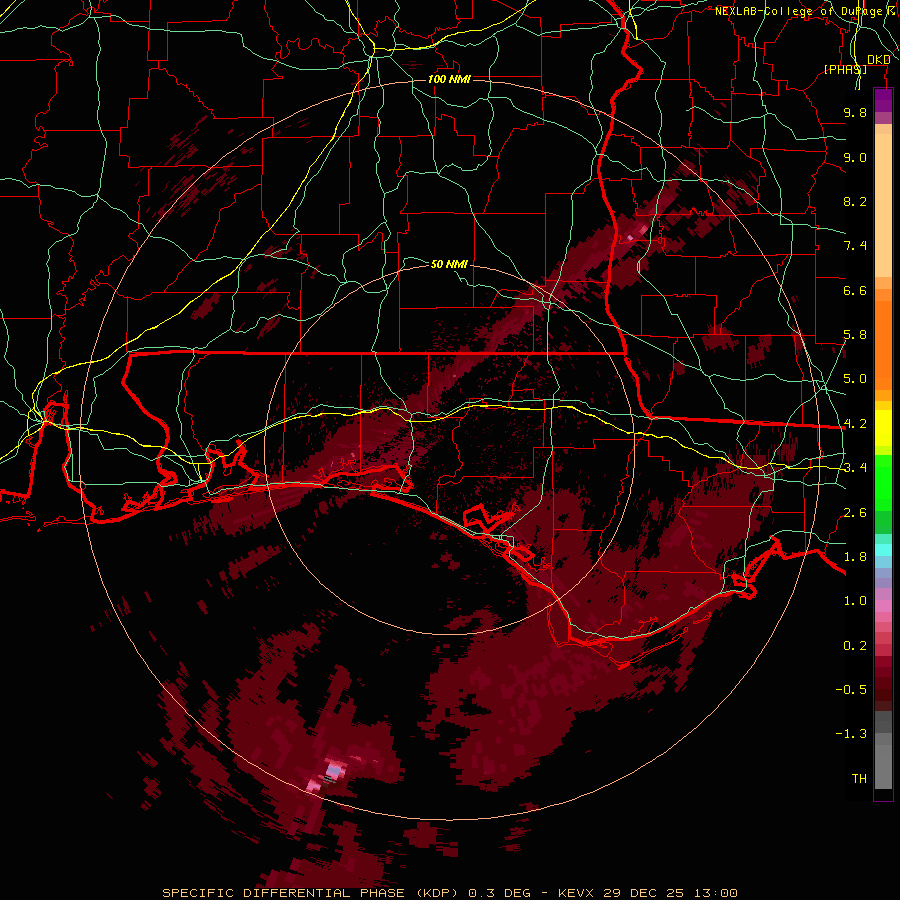Click the 100 NMI range ring label
The image size is (900, 900).
[449, 79]
